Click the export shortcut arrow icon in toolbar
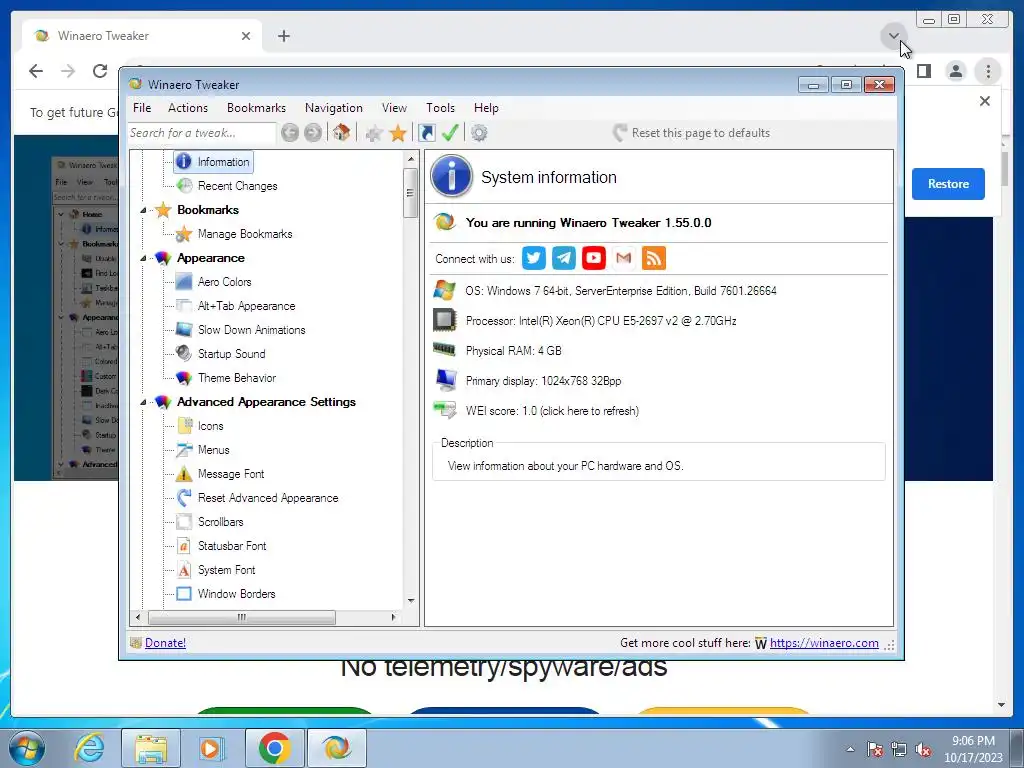 click(426, 133)
